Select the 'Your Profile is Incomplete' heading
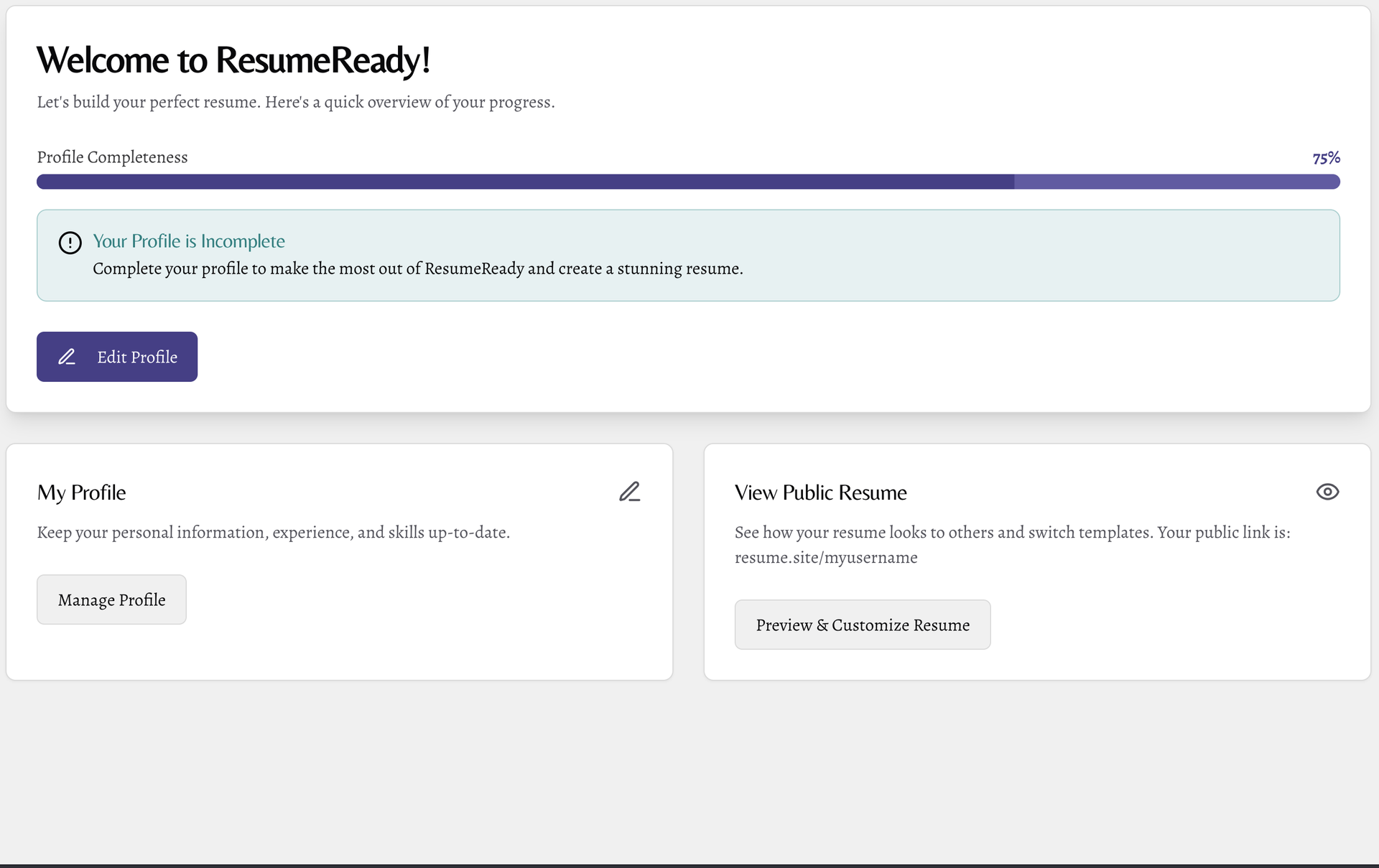 [x=189, y=241]
